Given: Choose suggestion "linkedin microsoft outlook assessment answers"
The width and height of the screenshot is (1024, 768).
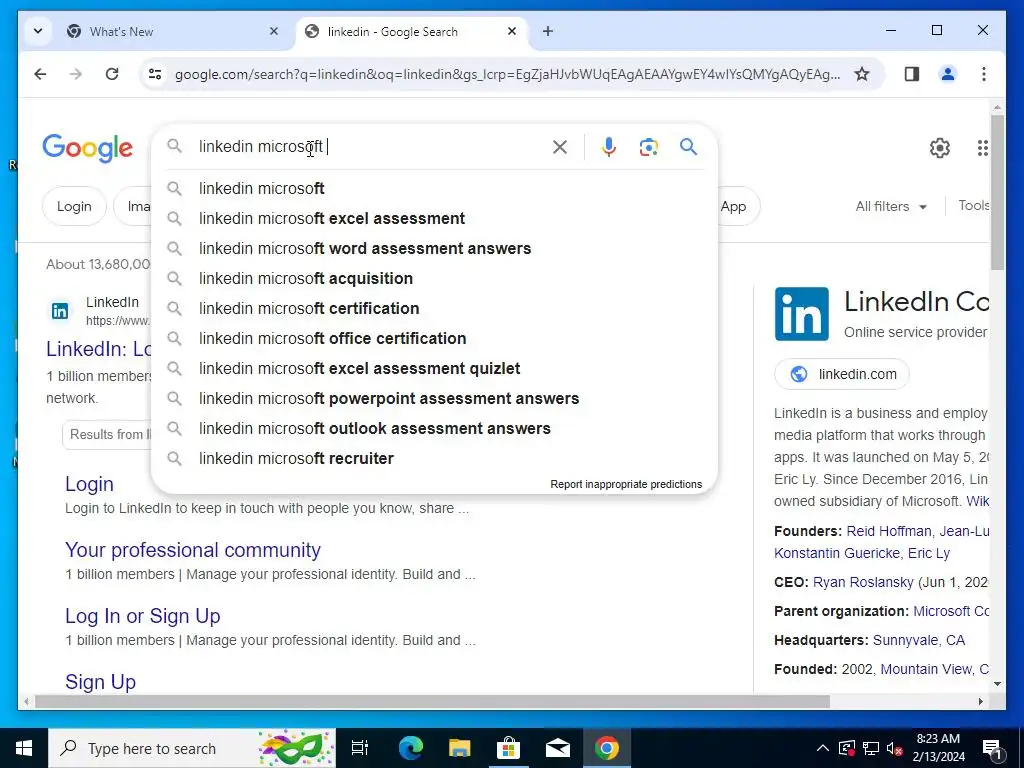Looking at the screenshot, I should pyautogui.click(x=434, y=428).
